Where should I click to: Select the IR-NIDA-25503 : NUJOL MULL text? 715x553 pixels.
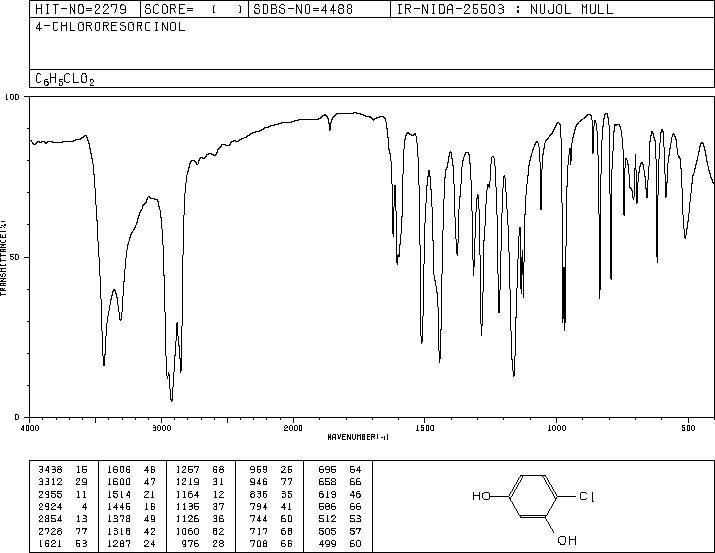pos(505,9)
